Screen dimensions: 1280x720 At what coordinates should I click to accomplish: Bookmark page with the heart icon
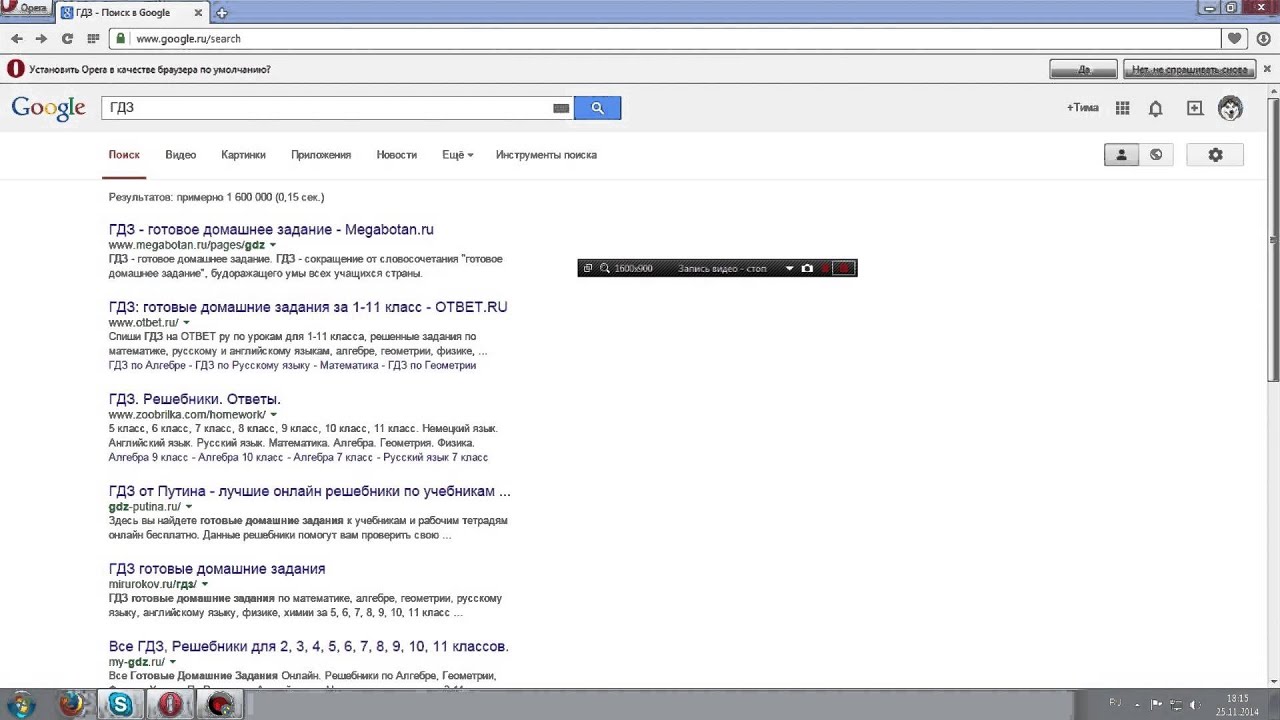coord(1235,38)
